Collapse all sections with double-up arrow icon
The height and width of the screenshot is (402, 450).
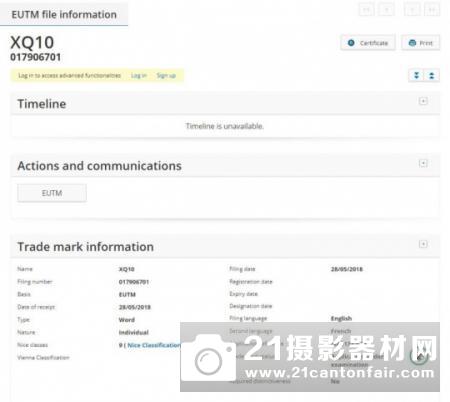(432, 75)
